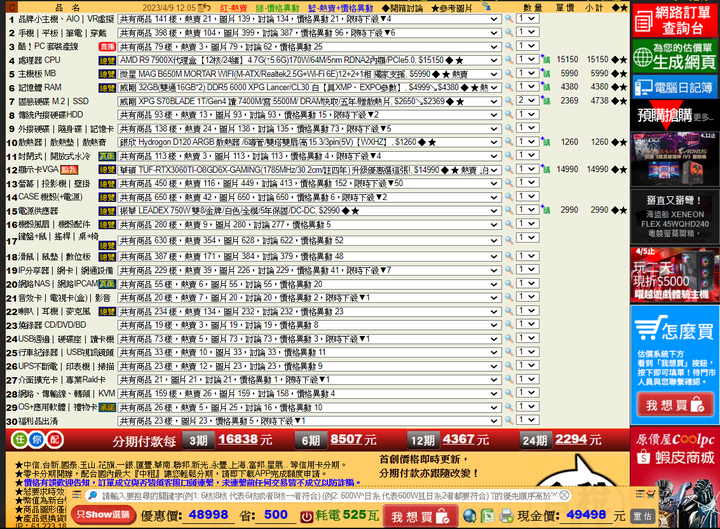Open the CASE 機殼 product dropdown
This screenshot has width=720, height=529.
tap(309, 197)
